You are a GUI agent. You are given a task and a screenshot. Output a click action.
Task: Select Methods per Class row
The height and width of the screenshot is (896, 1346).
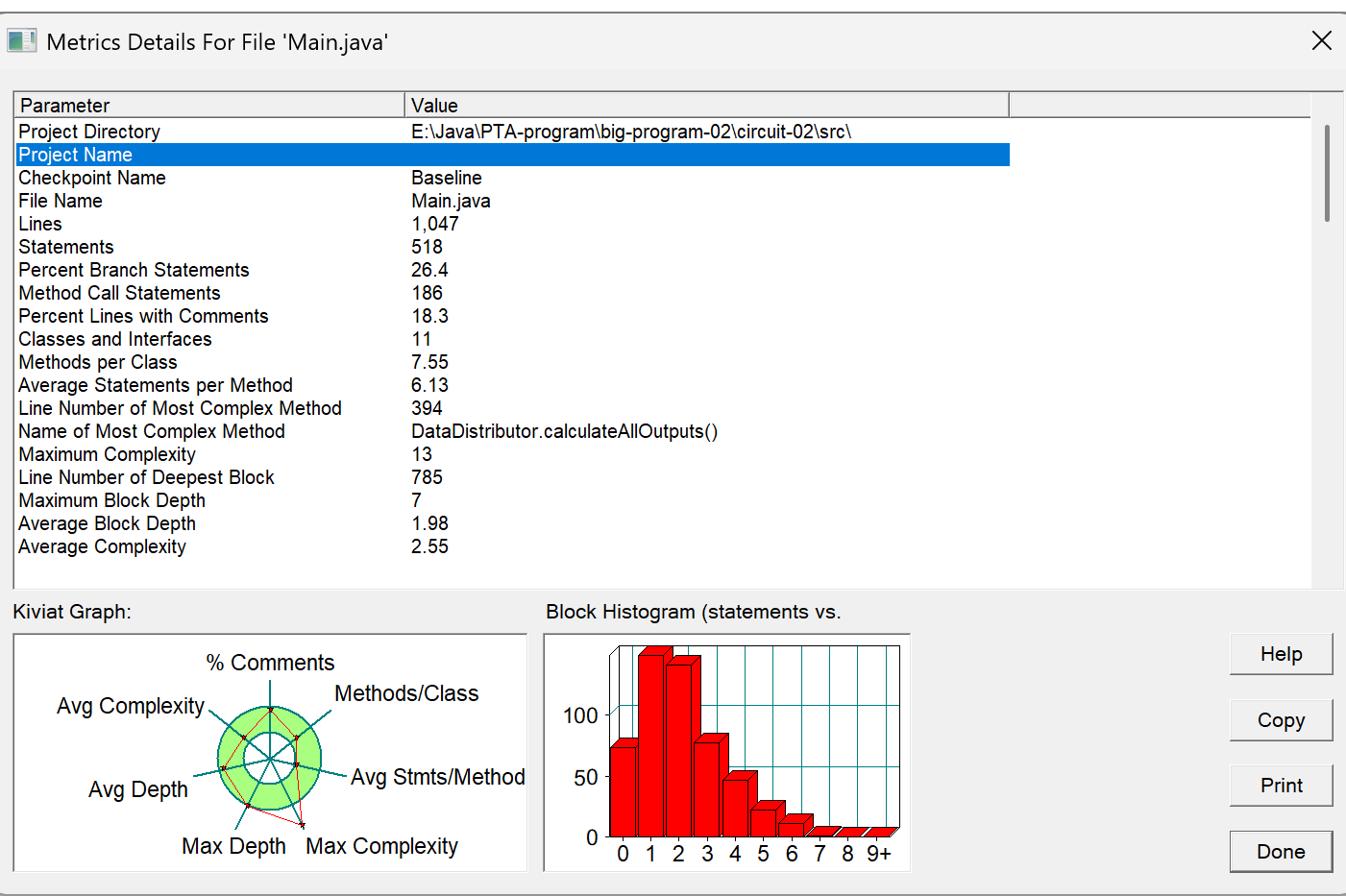[513, 362]
